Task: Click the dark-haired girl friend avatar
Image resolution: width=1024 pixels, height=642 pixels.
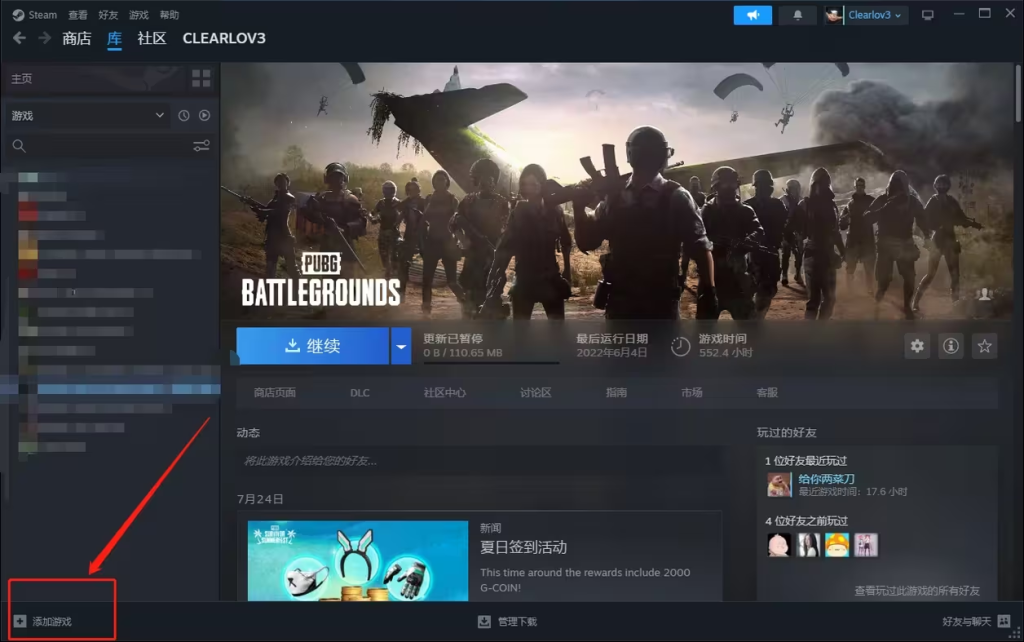Action: click(x=808, y=545)
